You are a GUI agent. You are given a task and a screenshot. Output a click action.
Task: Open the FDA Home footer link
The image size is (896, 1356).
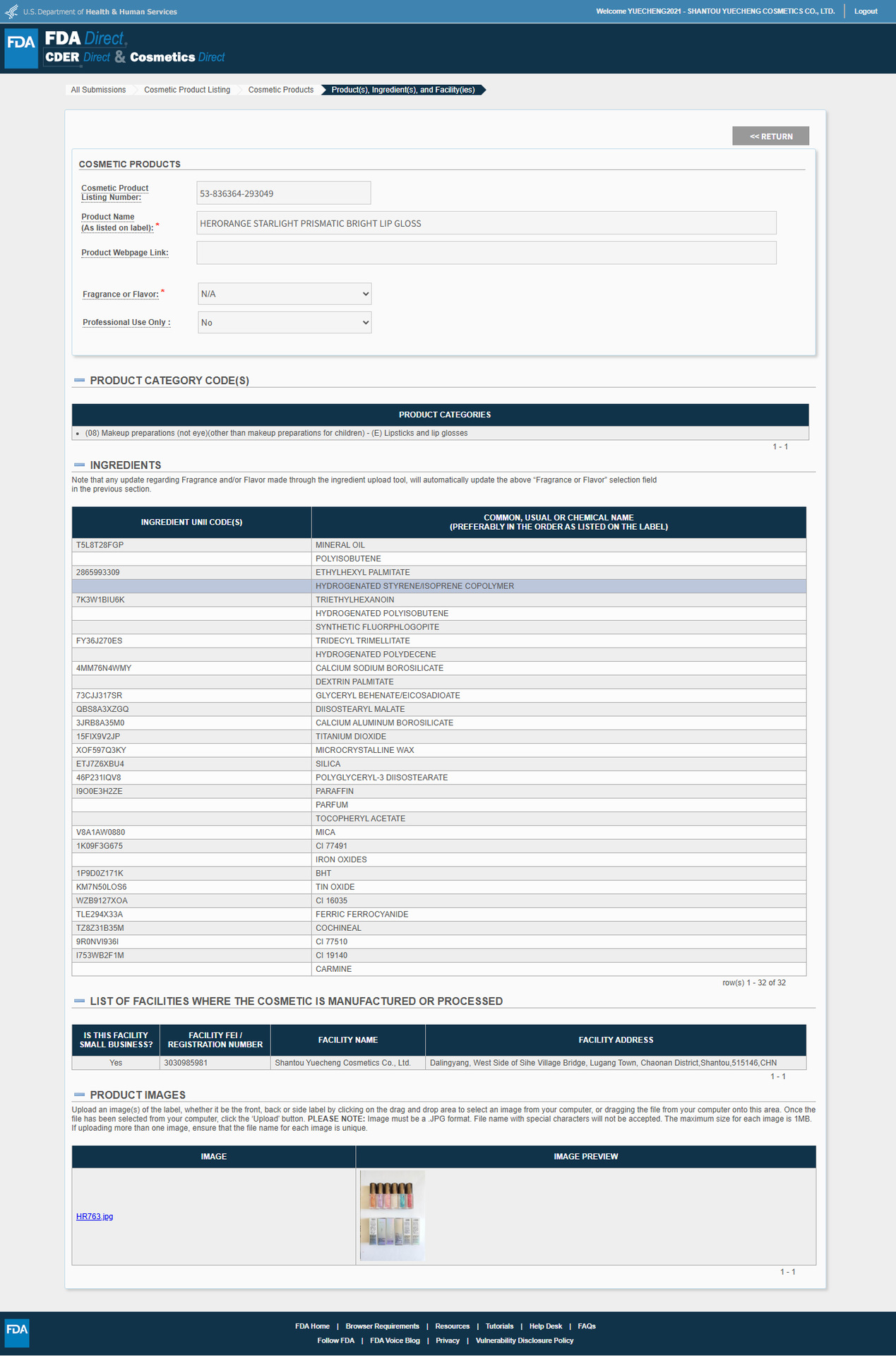312,1326
